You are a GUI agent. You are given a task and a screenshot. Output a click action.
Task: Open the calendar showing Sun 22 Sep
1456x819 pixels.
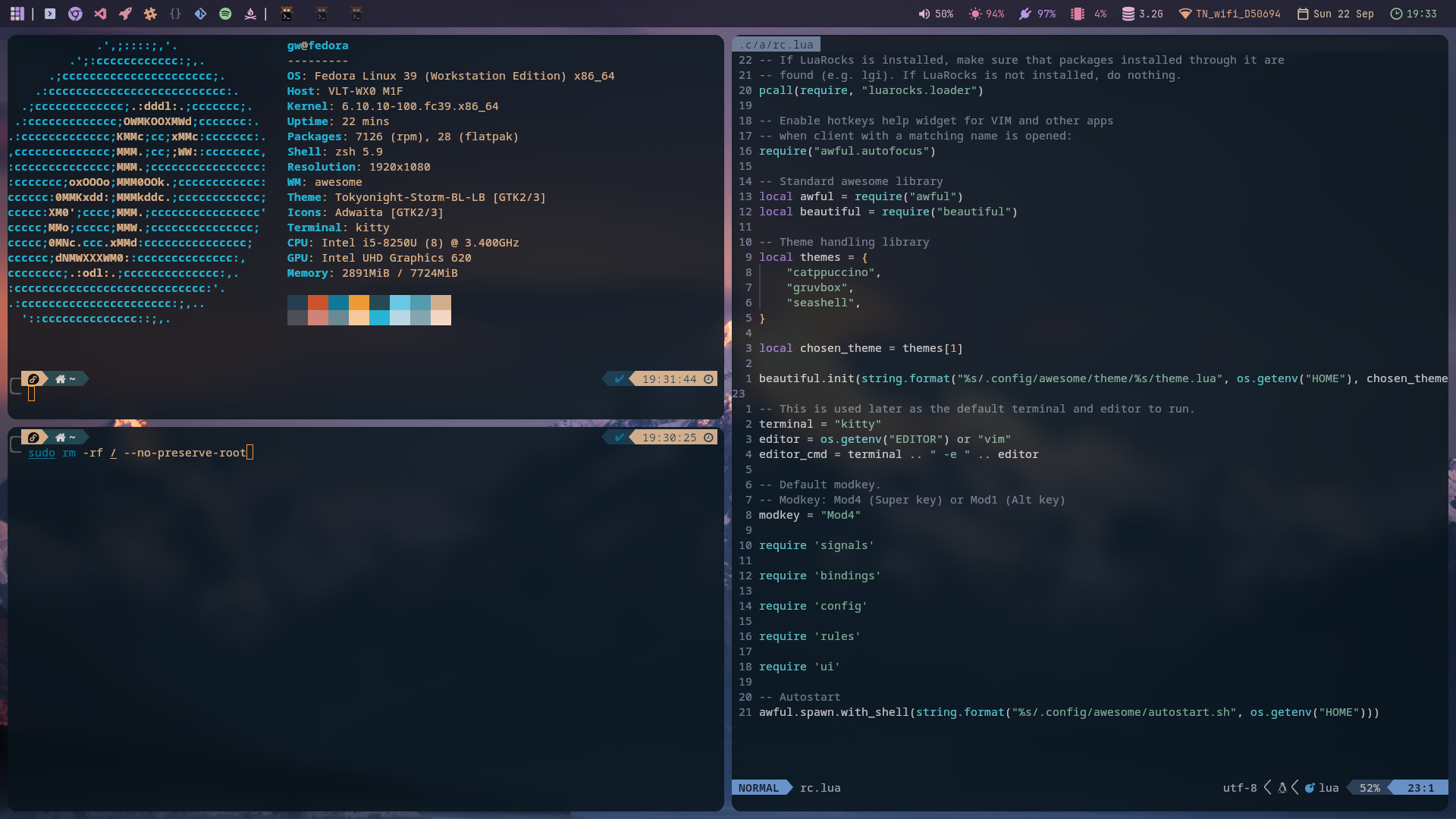[1335, 14]
